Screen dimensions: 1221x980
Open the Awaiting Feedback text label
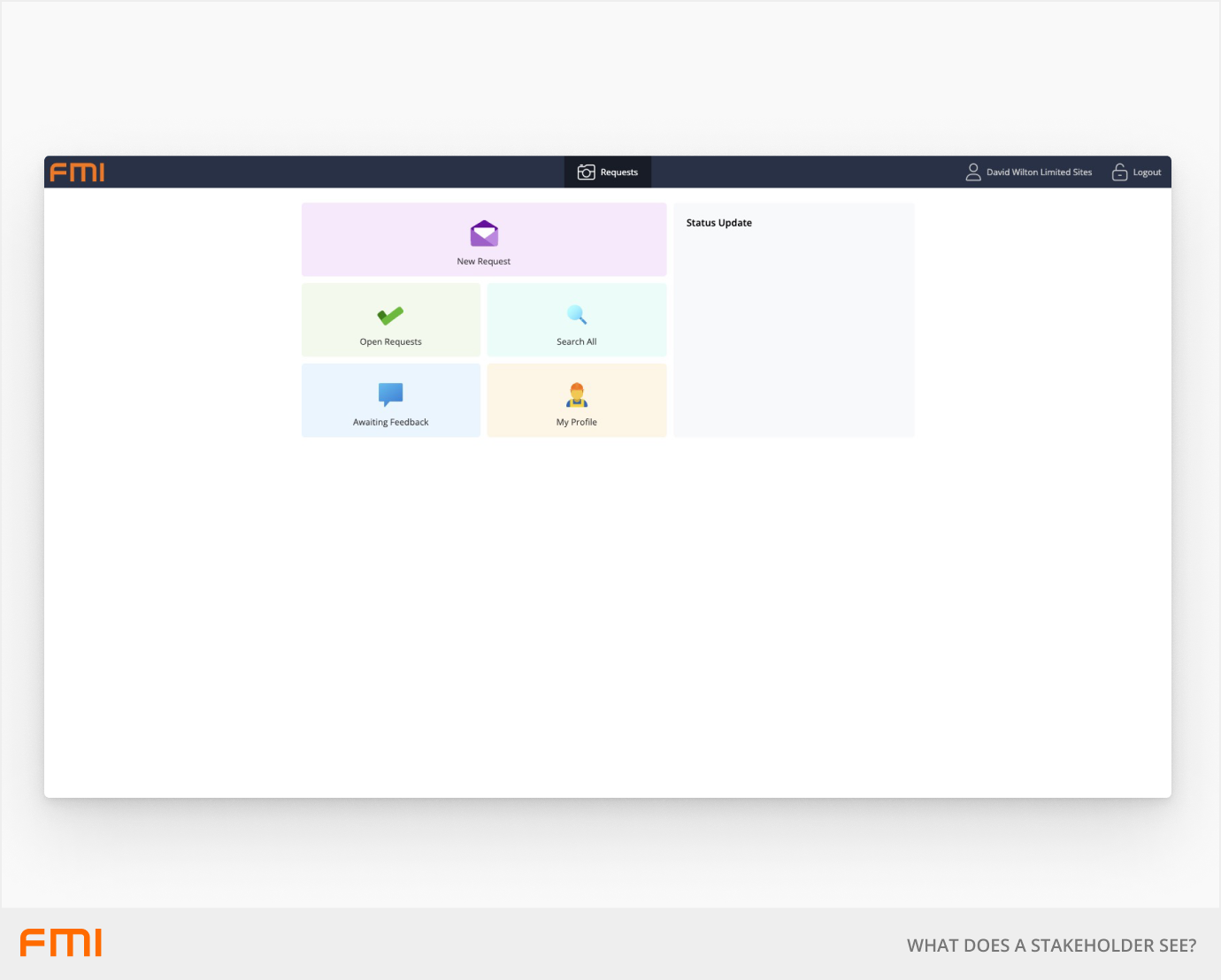390,423
